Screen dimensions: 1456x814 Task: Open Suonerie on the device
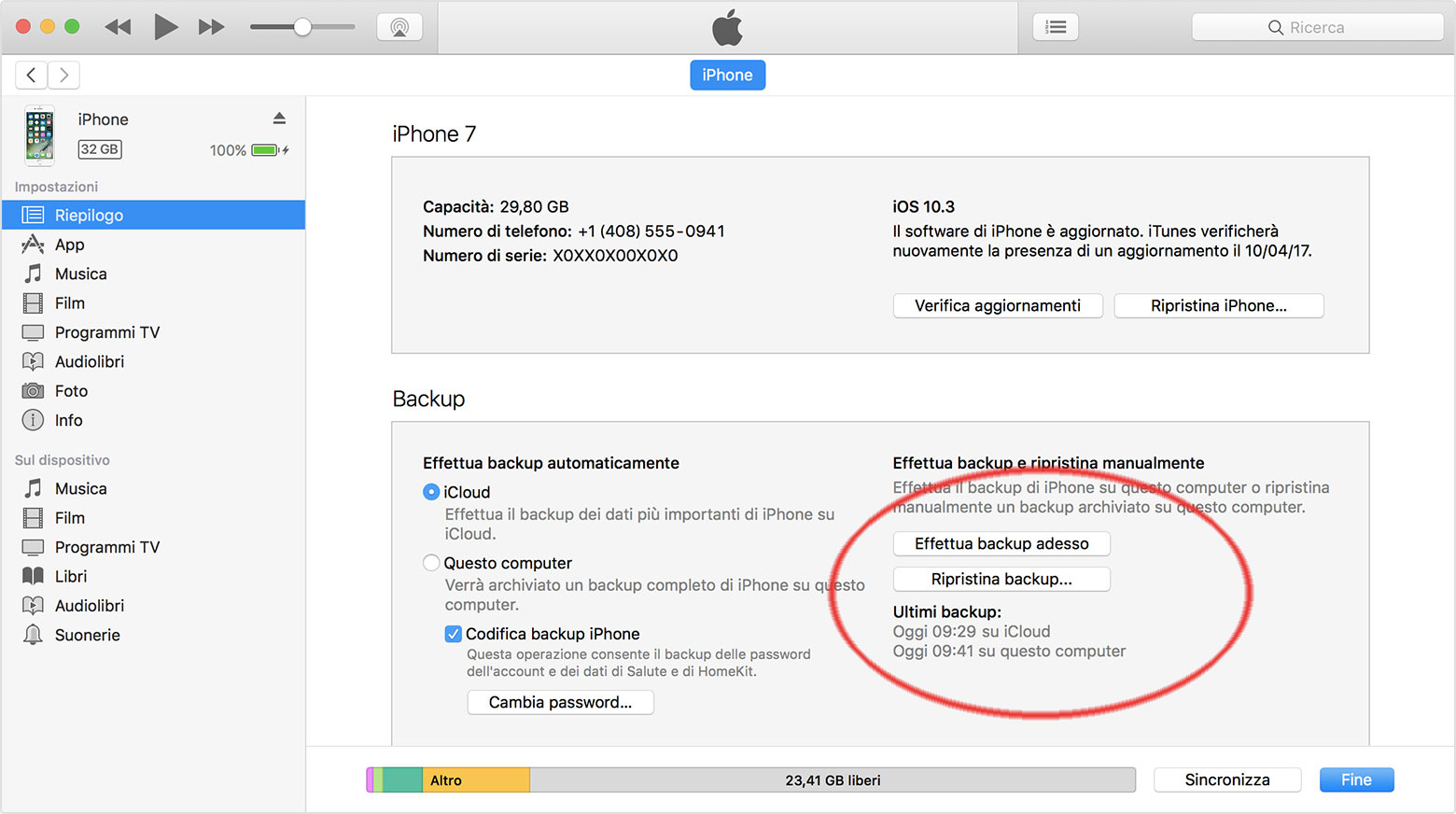pos(87,635)
